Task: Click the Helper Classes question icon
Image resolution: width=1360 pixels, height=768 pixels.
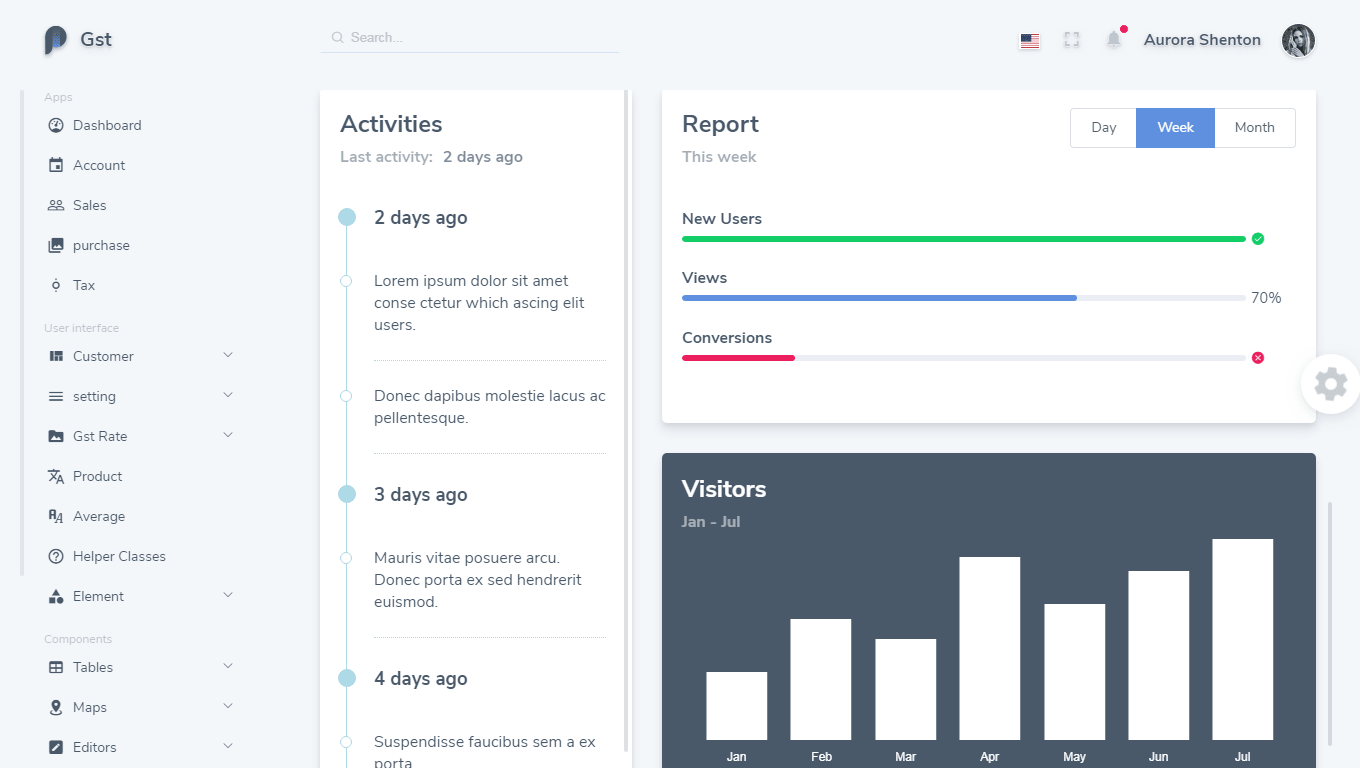Action: (x=56, y=556)
